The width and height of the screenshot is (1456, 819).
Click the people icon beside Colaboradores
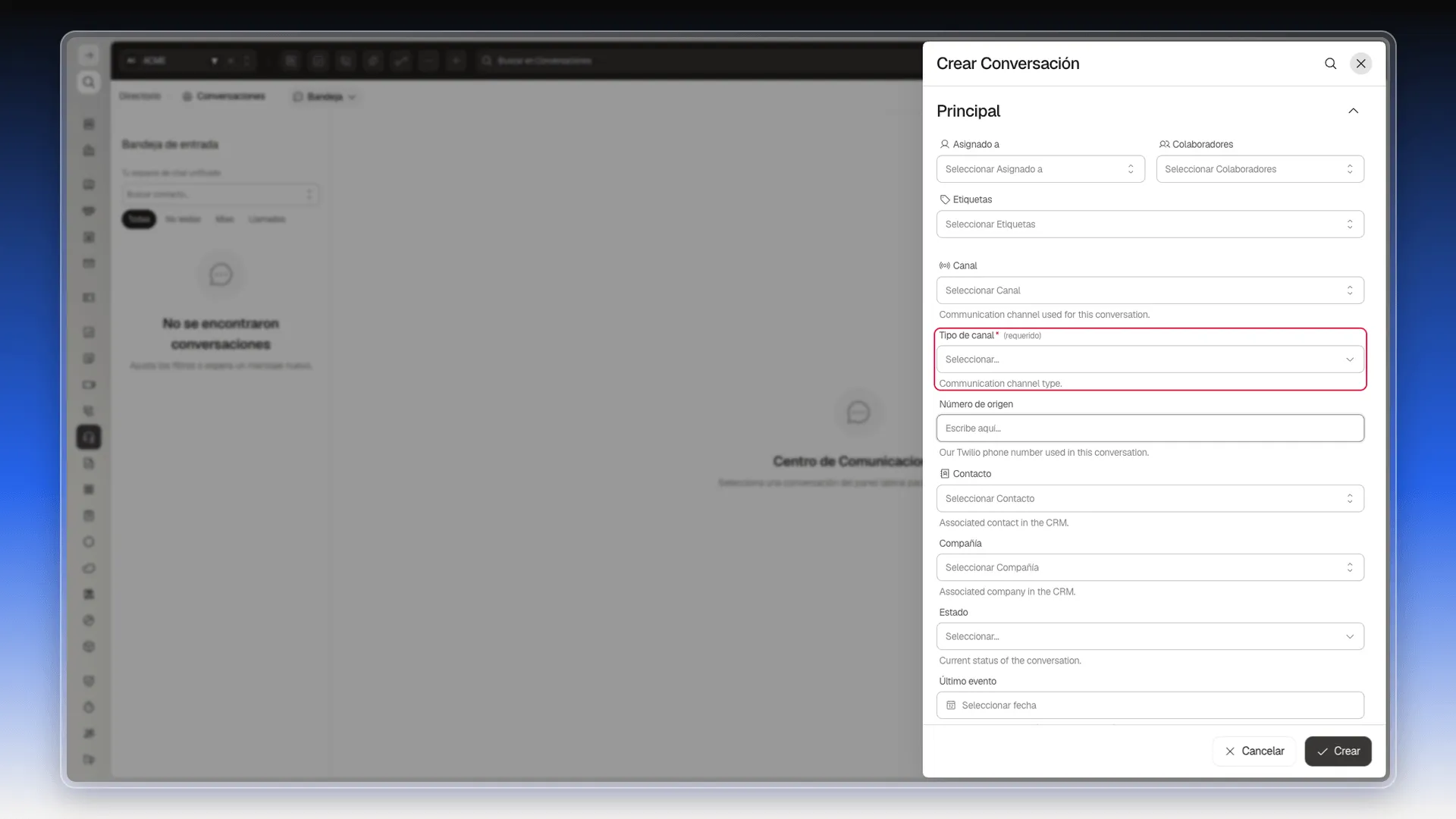point(1164,144)
